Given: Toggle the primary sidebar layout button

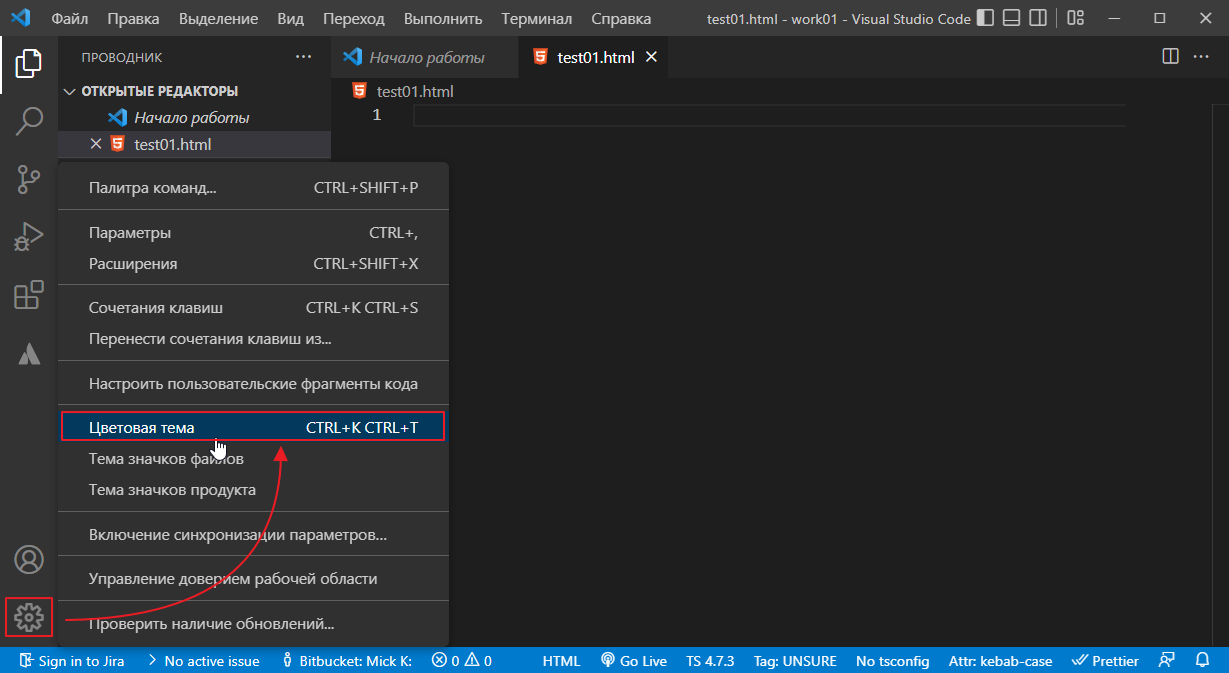Looking at the screenshot, I should (986, 18).
